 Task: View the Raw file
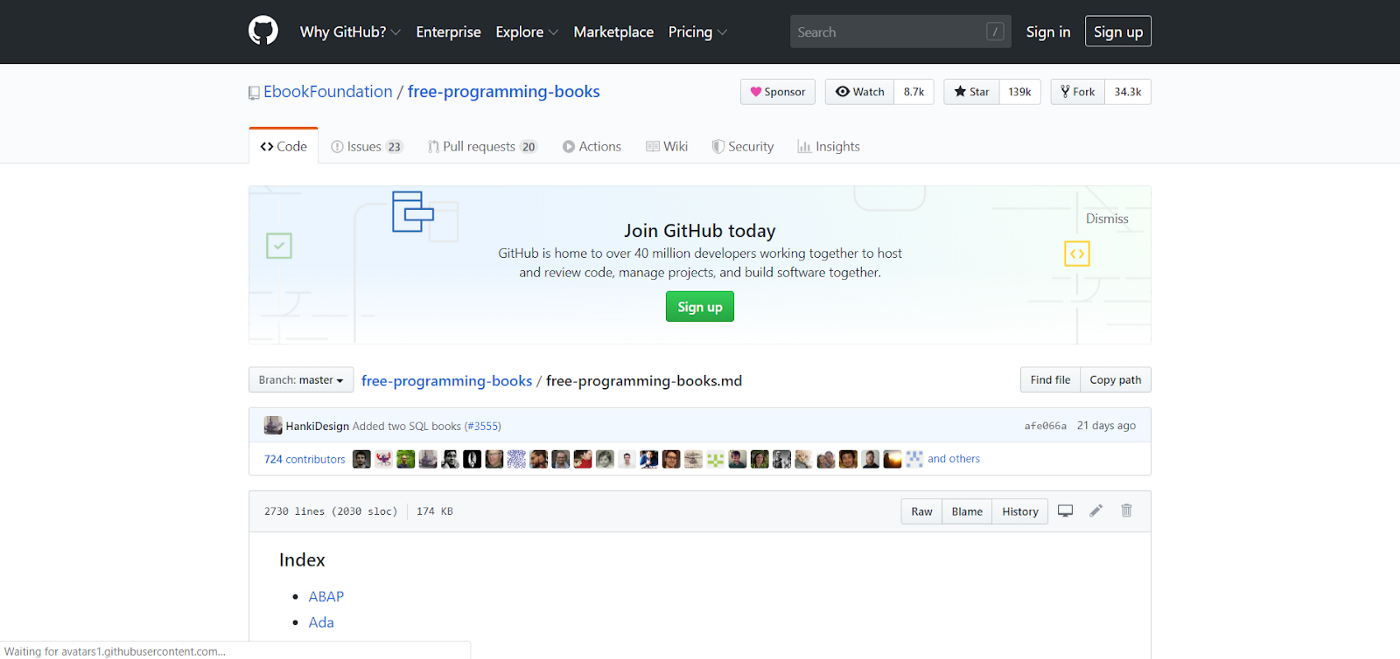point(922,512)
